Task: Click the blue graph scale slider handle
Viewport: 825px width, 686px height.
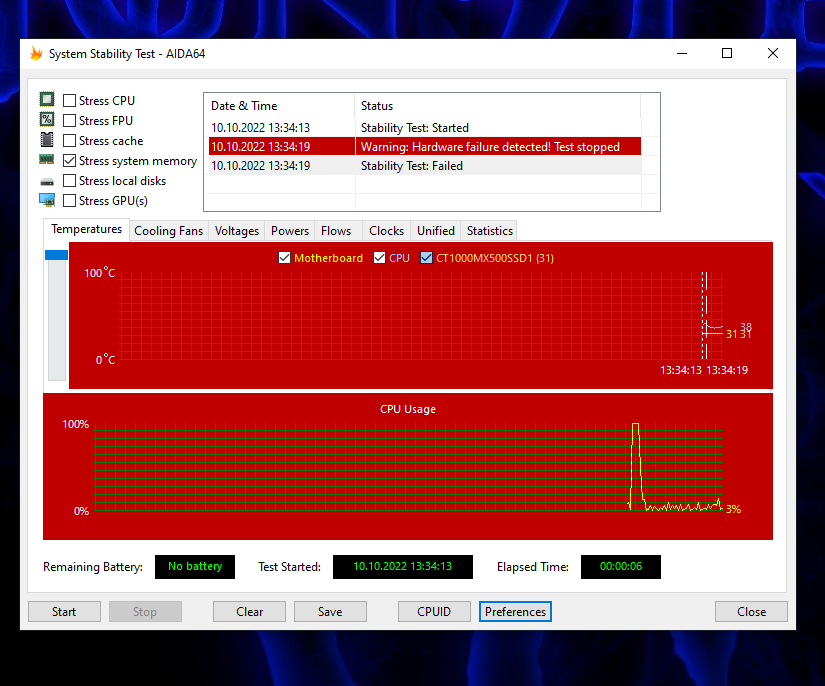Action: click(56, 255)
